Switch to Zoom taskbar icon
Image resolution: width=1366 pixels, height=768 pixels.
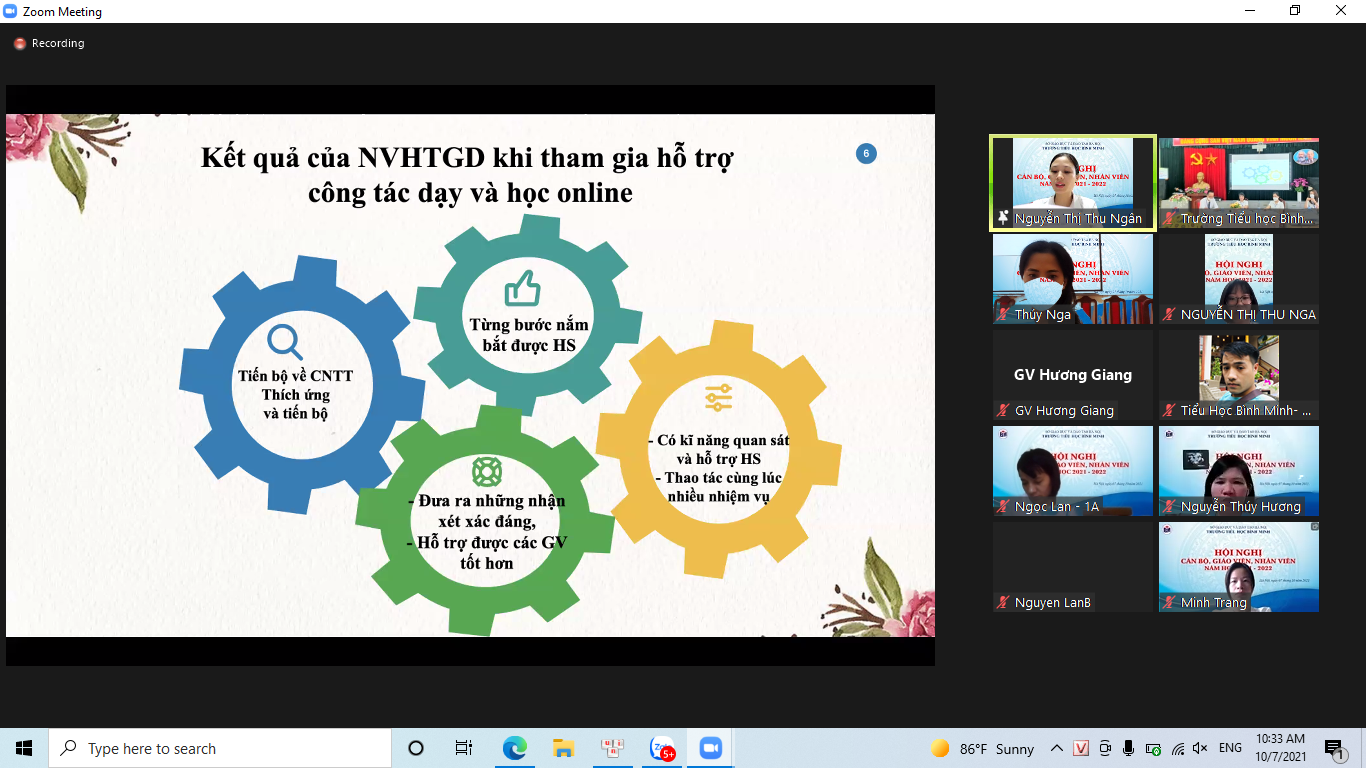point(711,748)
